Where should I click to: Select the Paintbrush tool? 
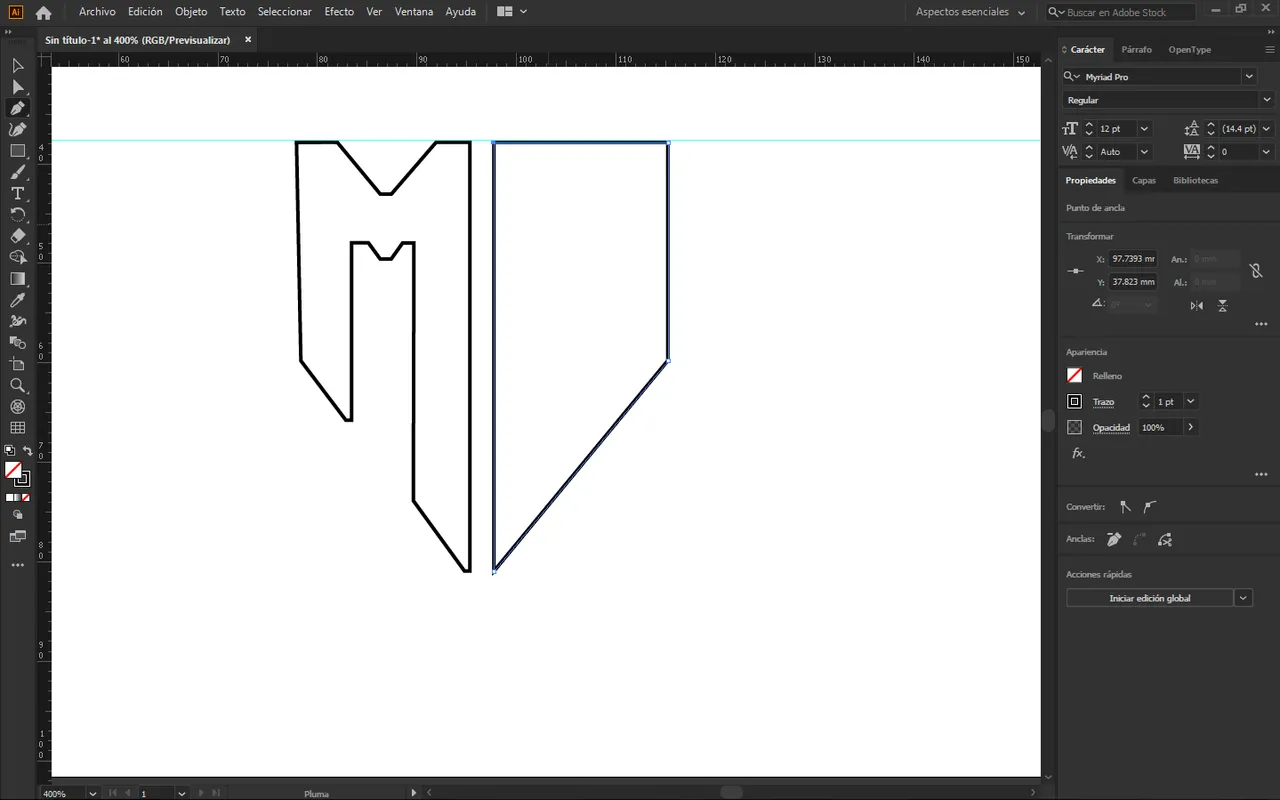point(17,172)
